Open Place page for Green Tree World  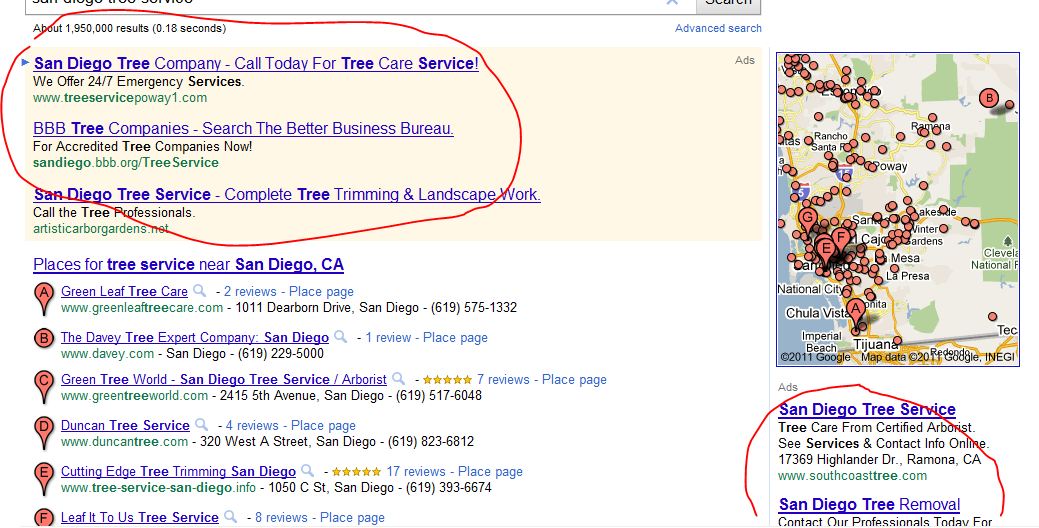[574, 380]
